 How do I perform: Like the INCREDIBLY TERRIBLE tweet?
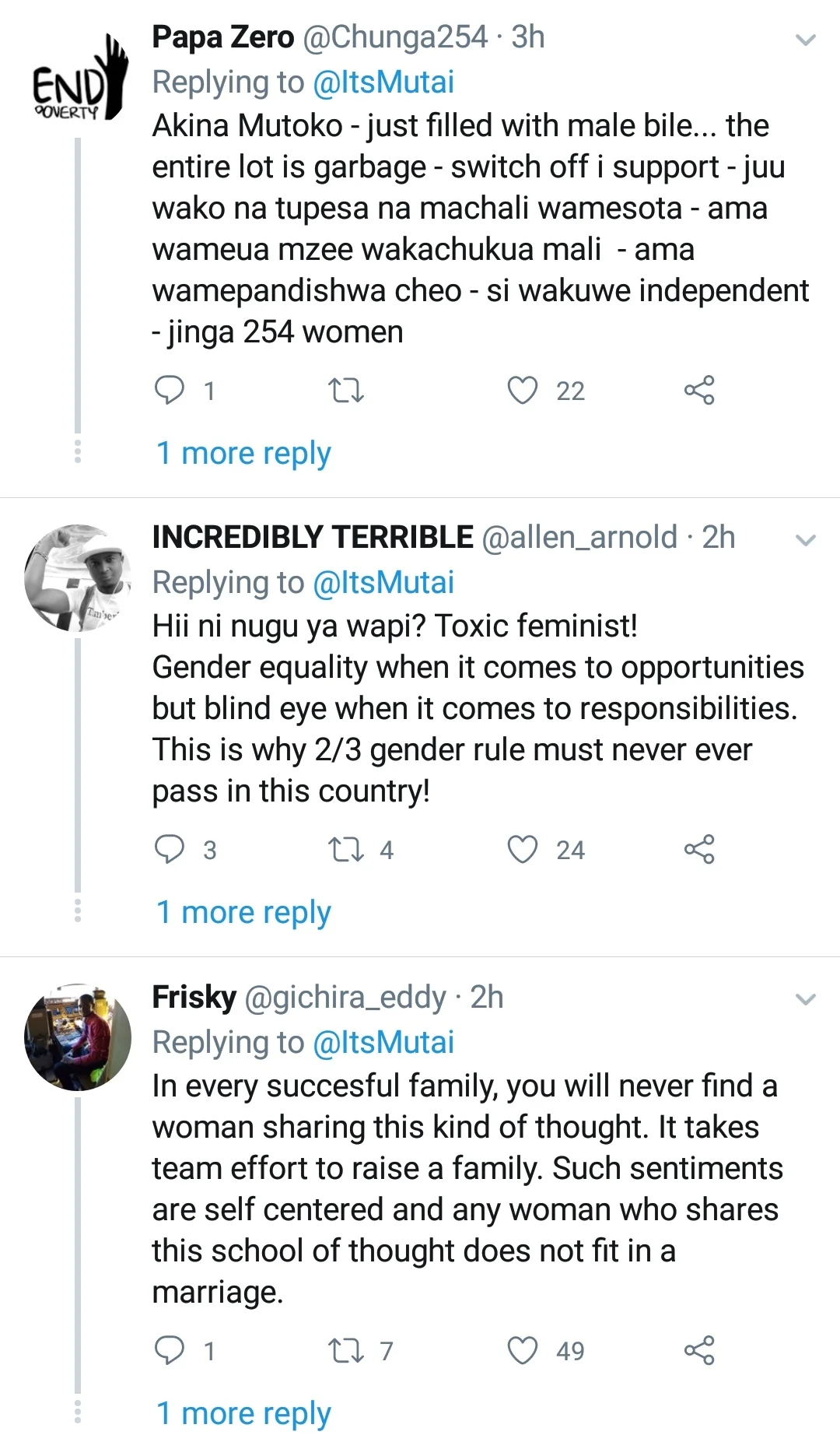coord(523,849)
